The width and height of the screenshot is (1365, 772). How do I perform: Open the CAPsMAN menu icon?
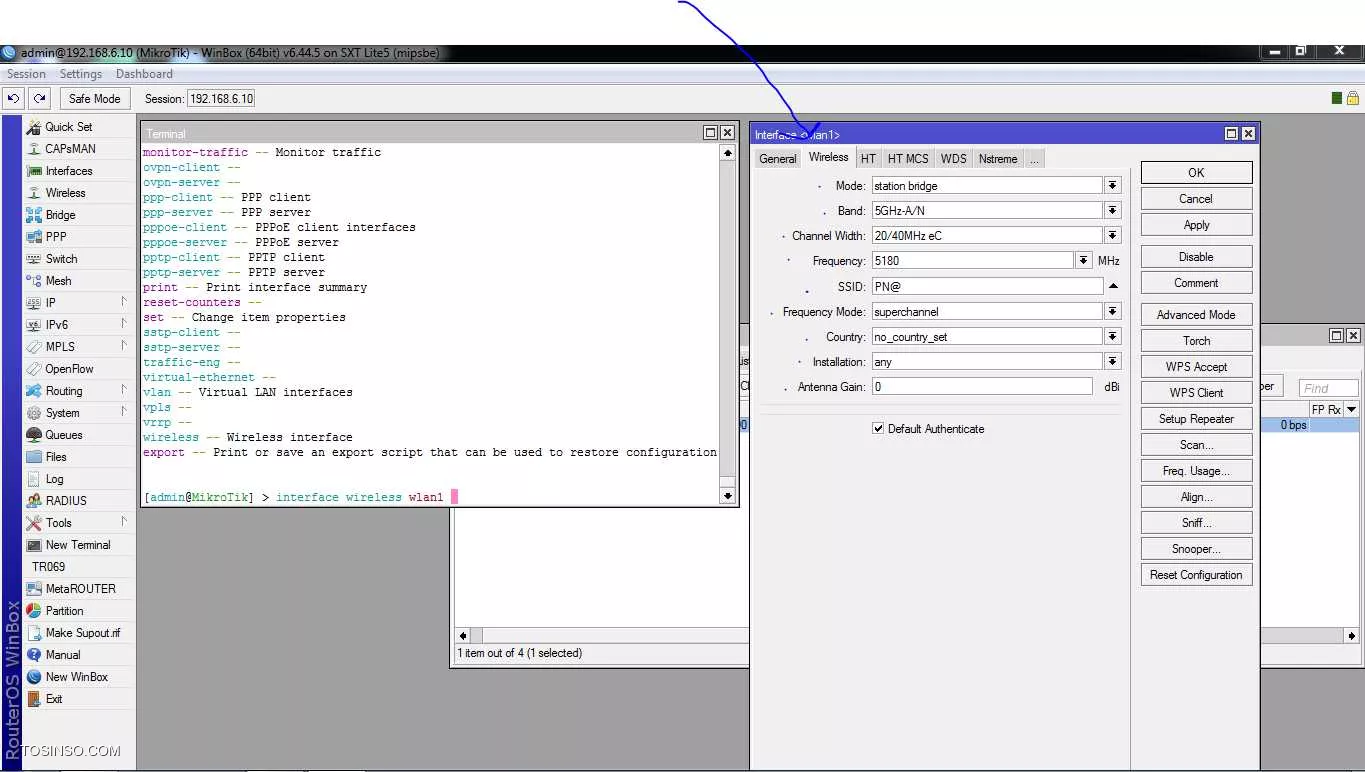pos(34,149)
